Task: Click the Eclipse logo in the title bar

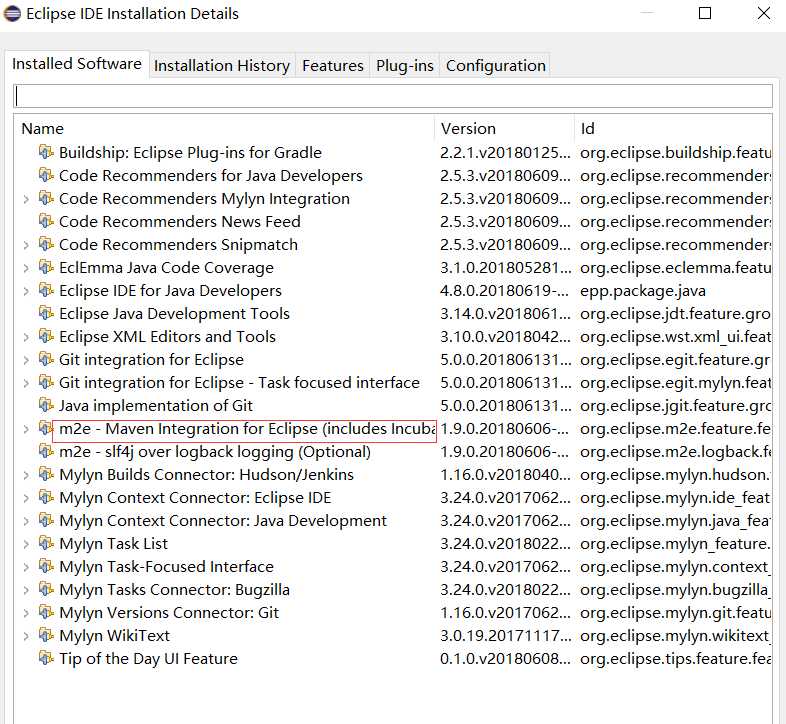Action: (12, 14)
